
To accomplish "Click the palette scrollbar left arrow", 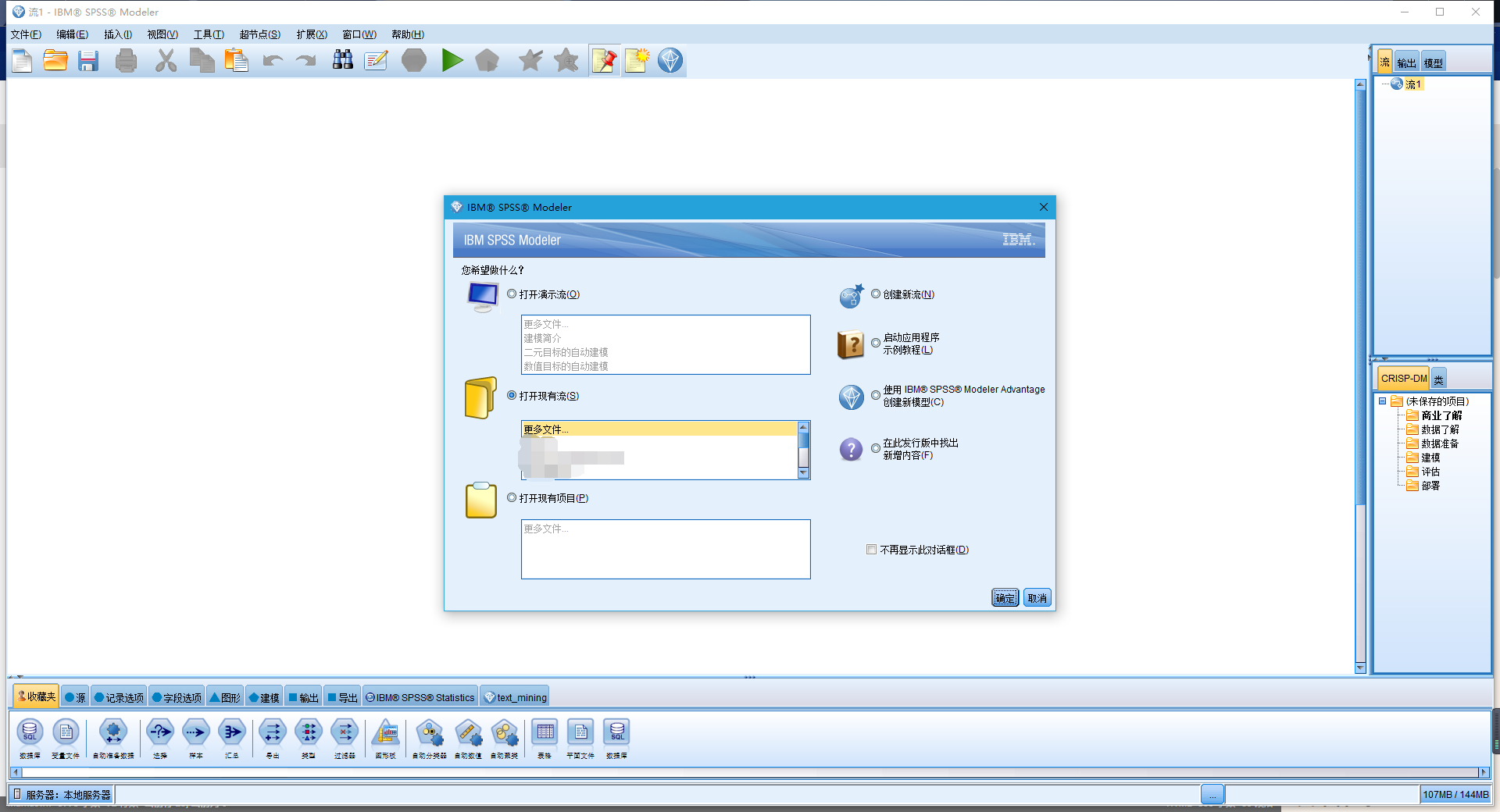I will pos(15,772).
